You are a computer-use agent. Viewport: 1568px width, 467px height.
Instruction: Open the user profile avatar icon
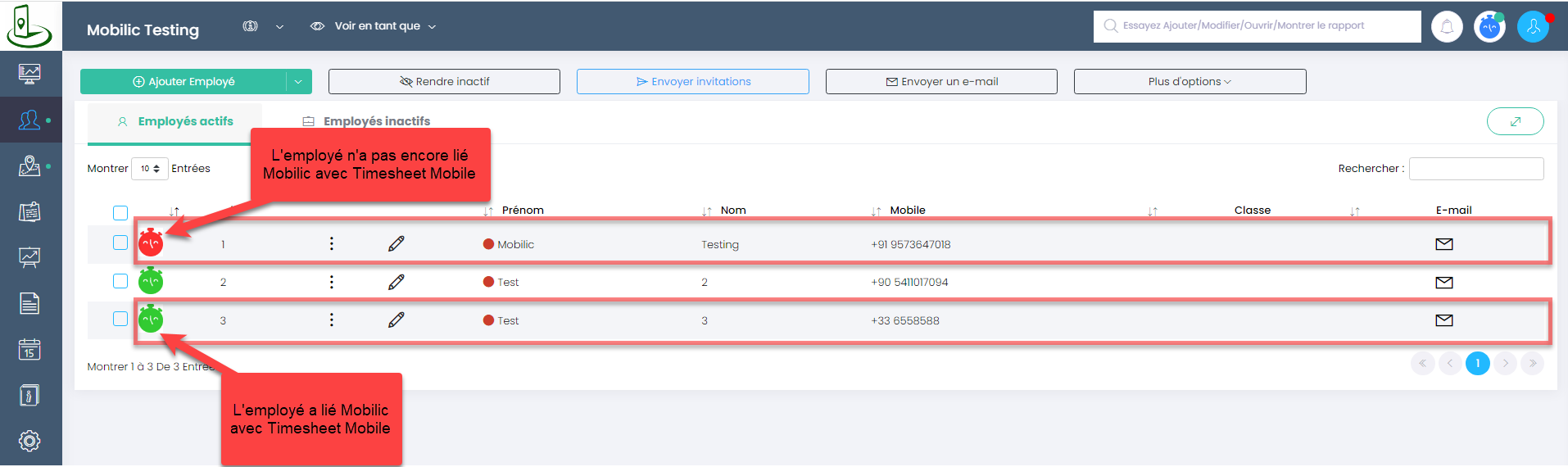pos(1533,27)
